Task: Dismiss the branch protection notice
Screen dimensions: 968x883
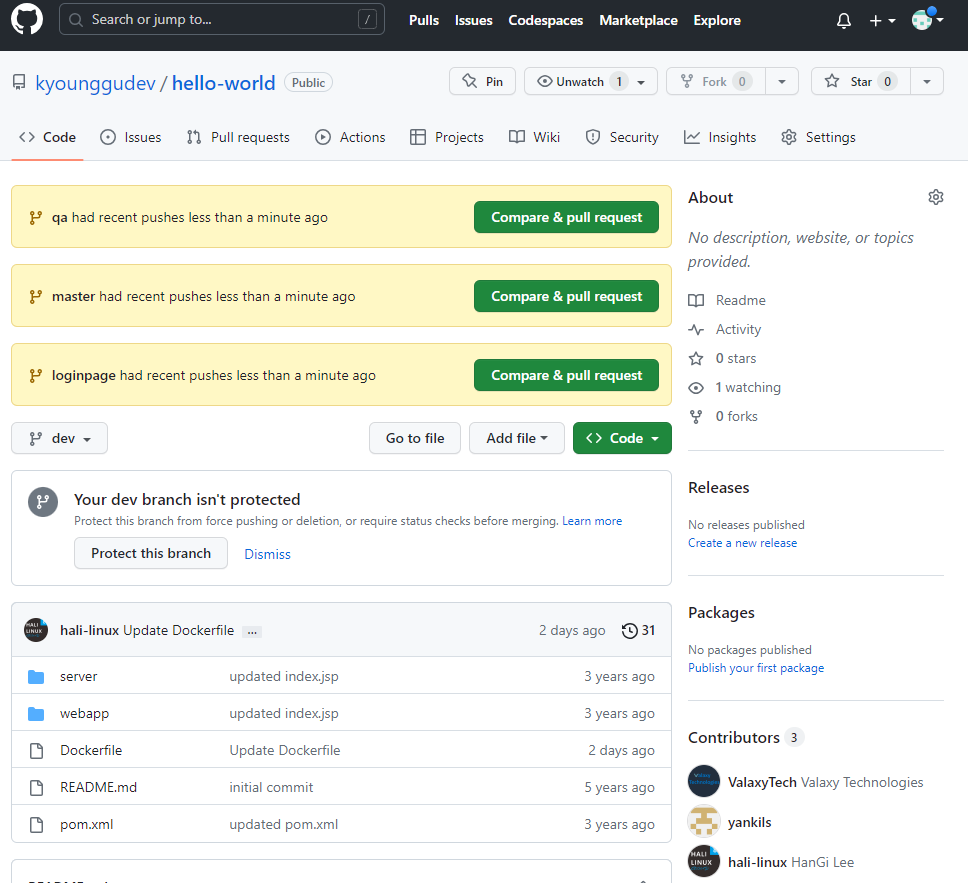Action: (x=267, y=554)
